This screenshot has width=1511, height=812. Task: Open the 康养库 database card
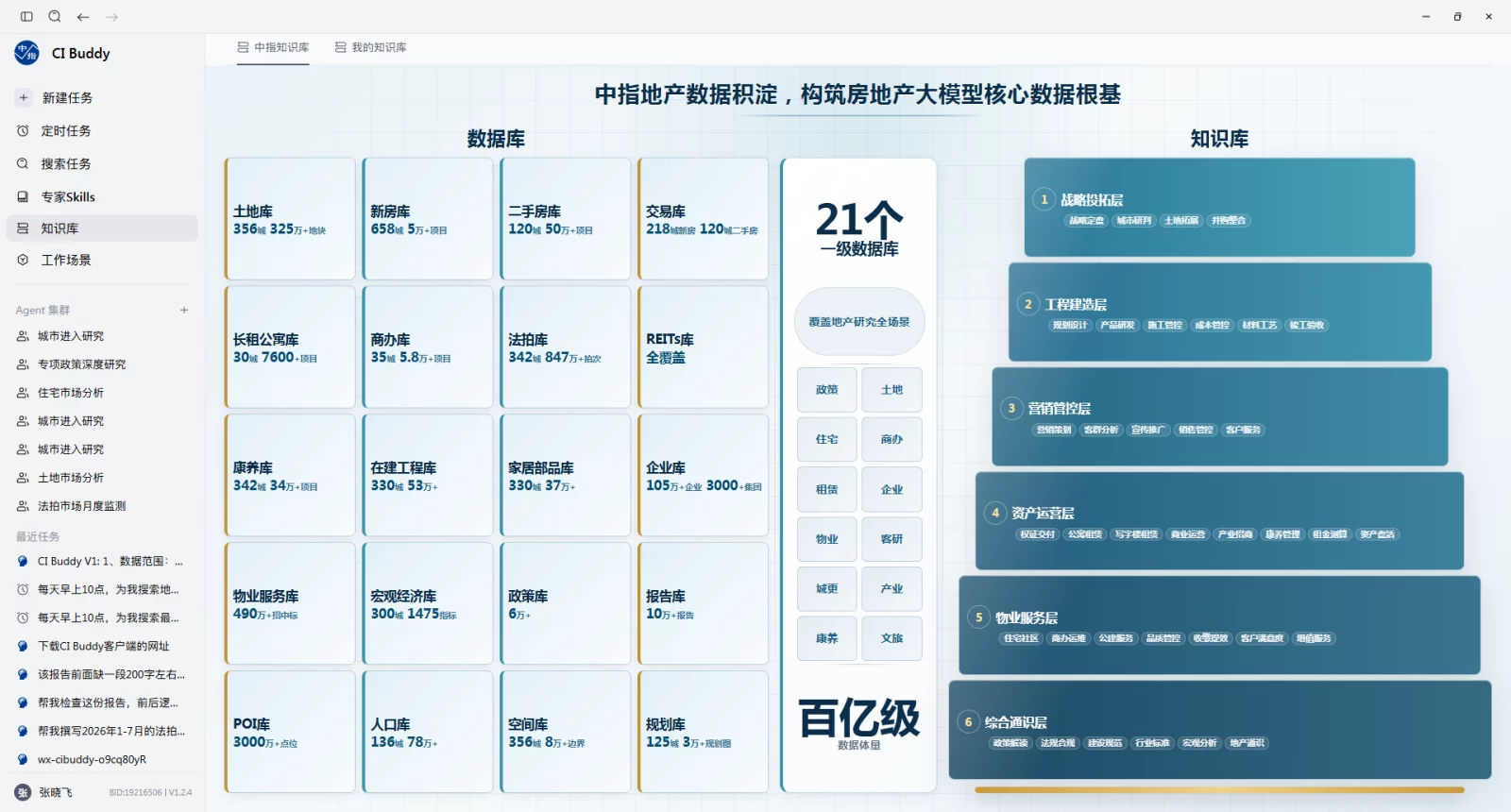290,476
